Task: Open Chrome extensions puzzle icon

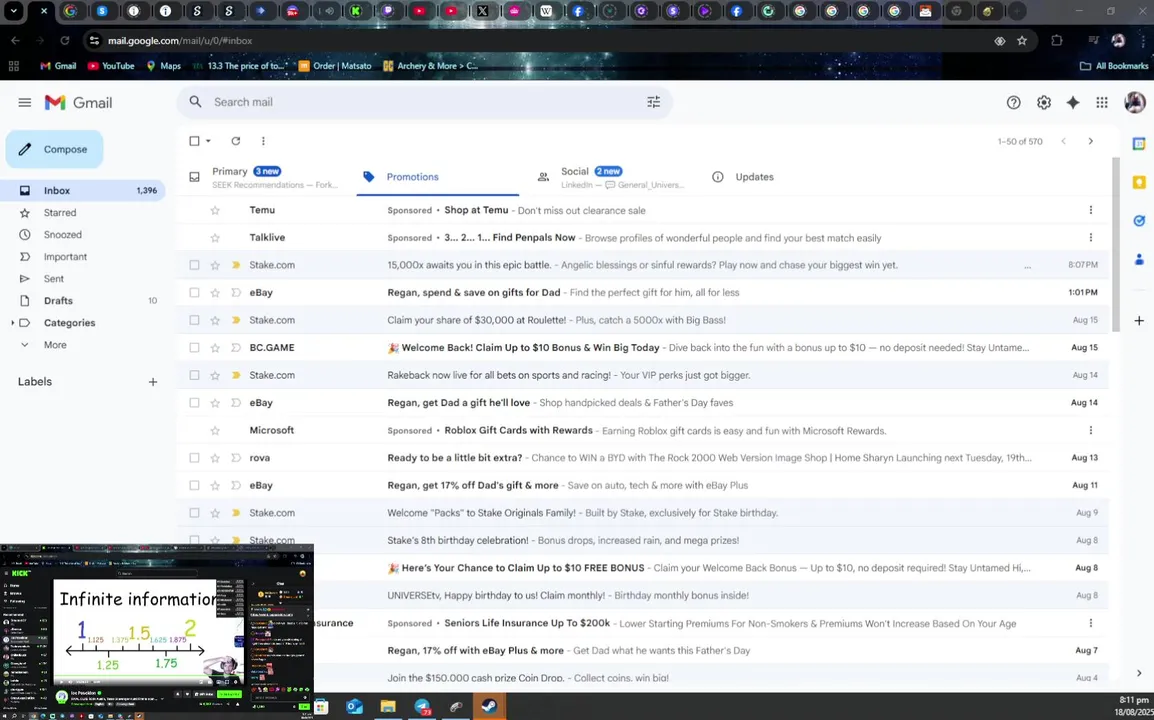Action: pos(1057,41)
